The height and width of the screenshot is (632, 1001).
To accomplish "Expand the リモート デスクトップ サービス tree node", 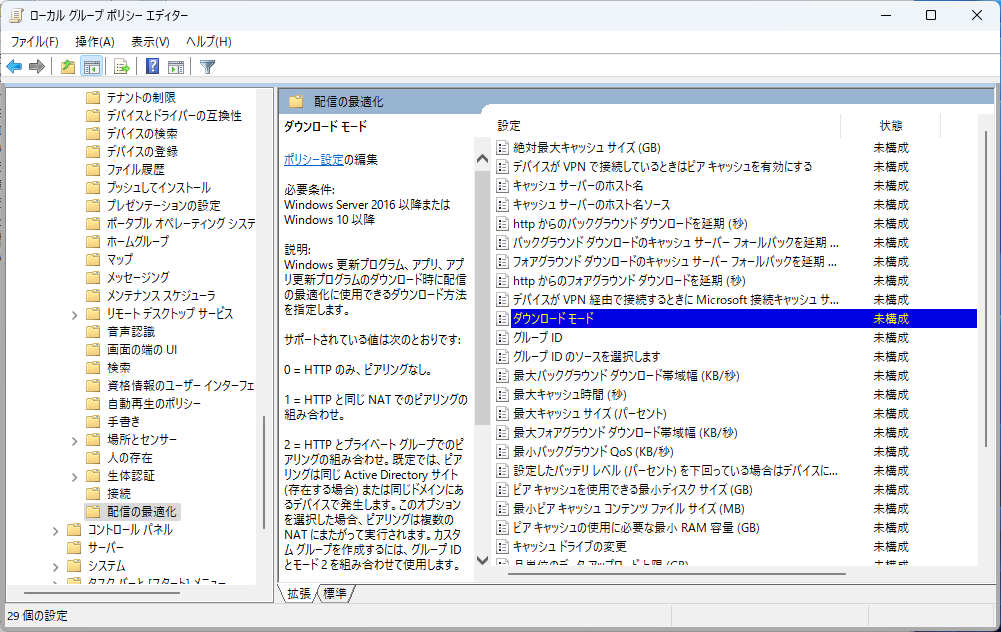I will (75, 314).
